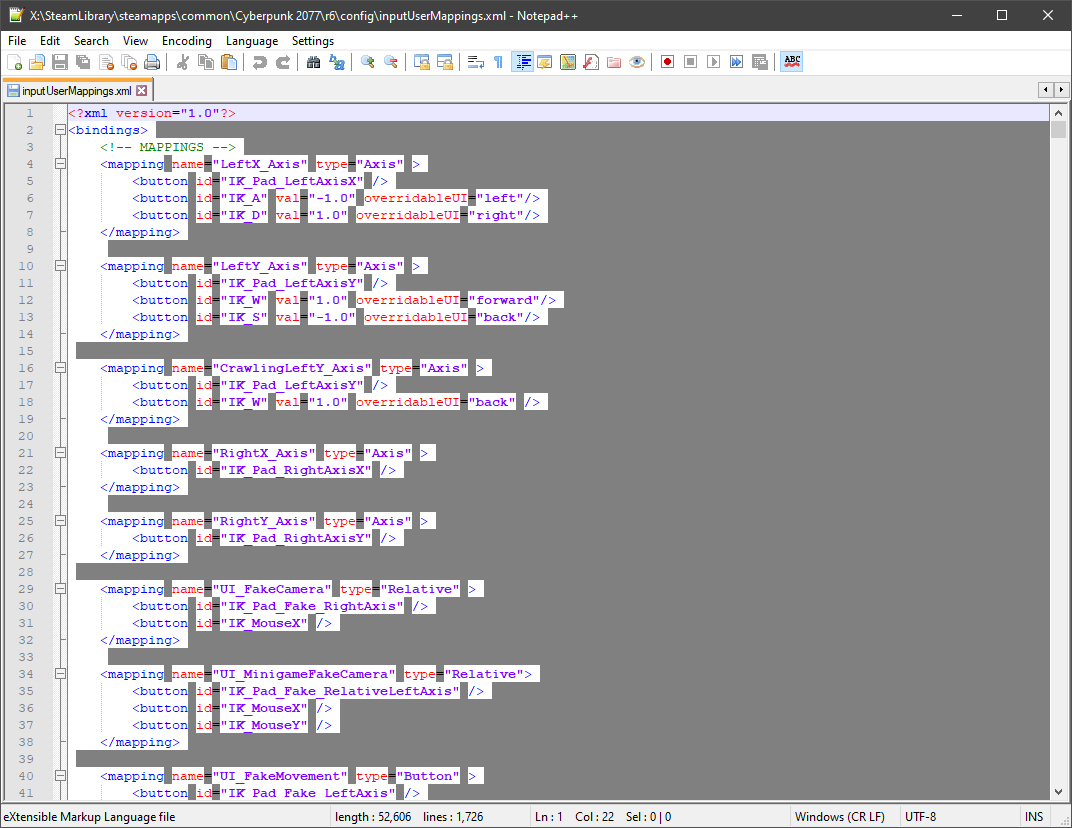Click the Run macro multiple times icon
Screen dimensions: 1072x828
pyautogui.click(x=737, y=62)
